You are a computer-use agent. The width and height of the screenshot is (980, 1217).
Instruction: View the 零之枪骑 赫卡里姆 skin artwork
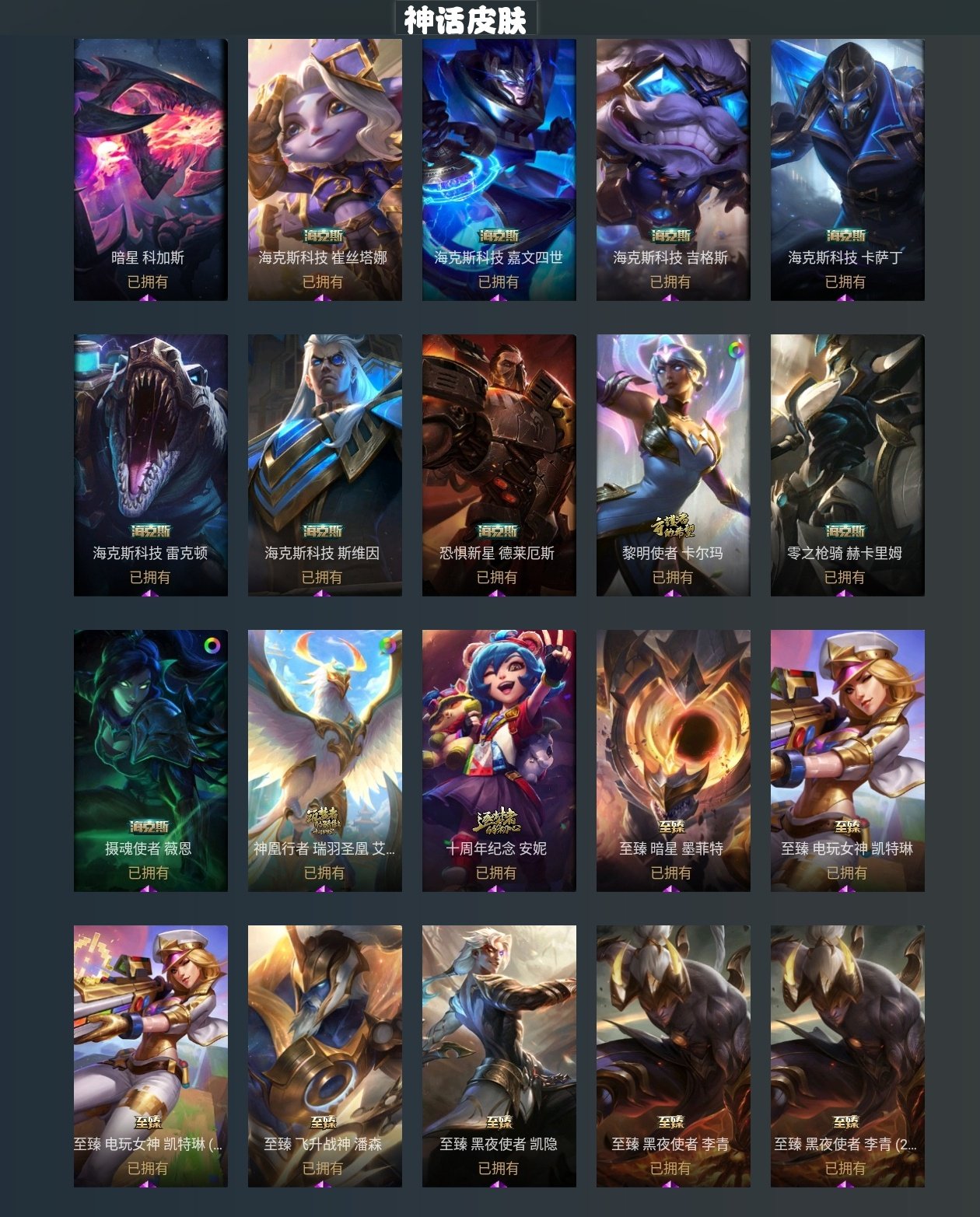click(848, 466)
